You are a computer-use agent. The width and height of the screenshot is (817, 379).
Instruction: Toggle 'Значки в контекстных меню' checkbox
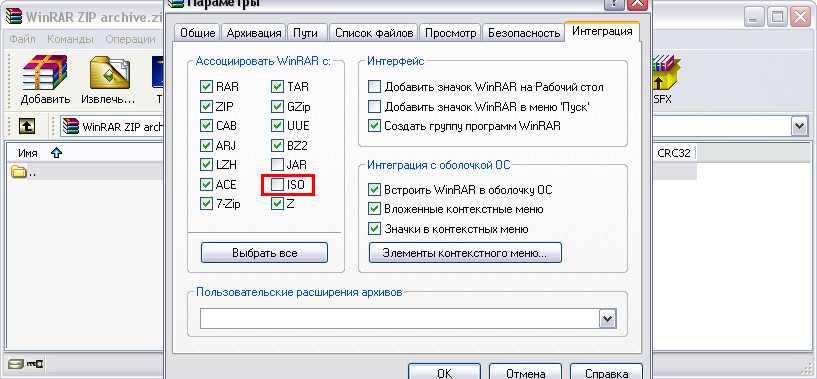coord(374,228)
